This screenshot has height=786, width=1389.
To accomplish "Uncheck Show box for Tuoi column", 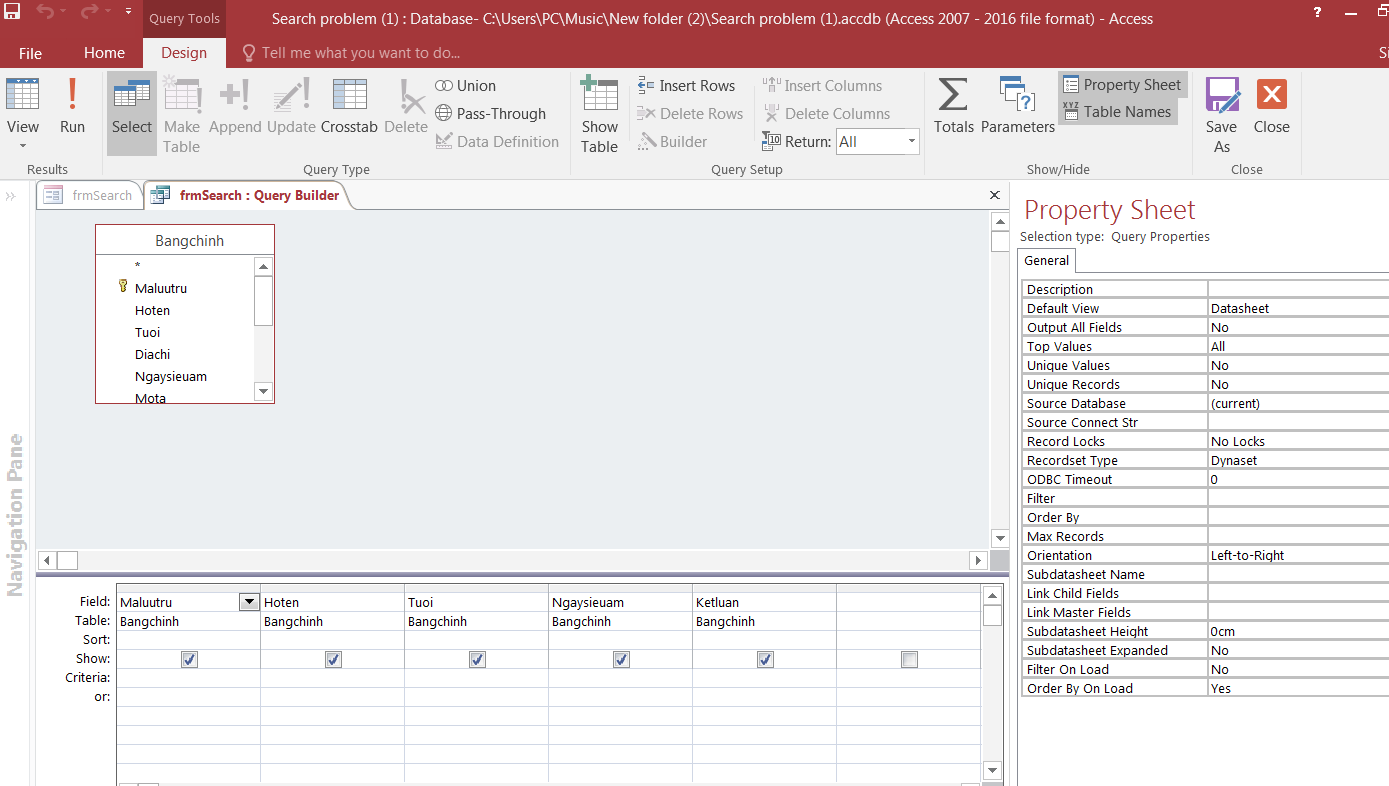I will 478,659.
